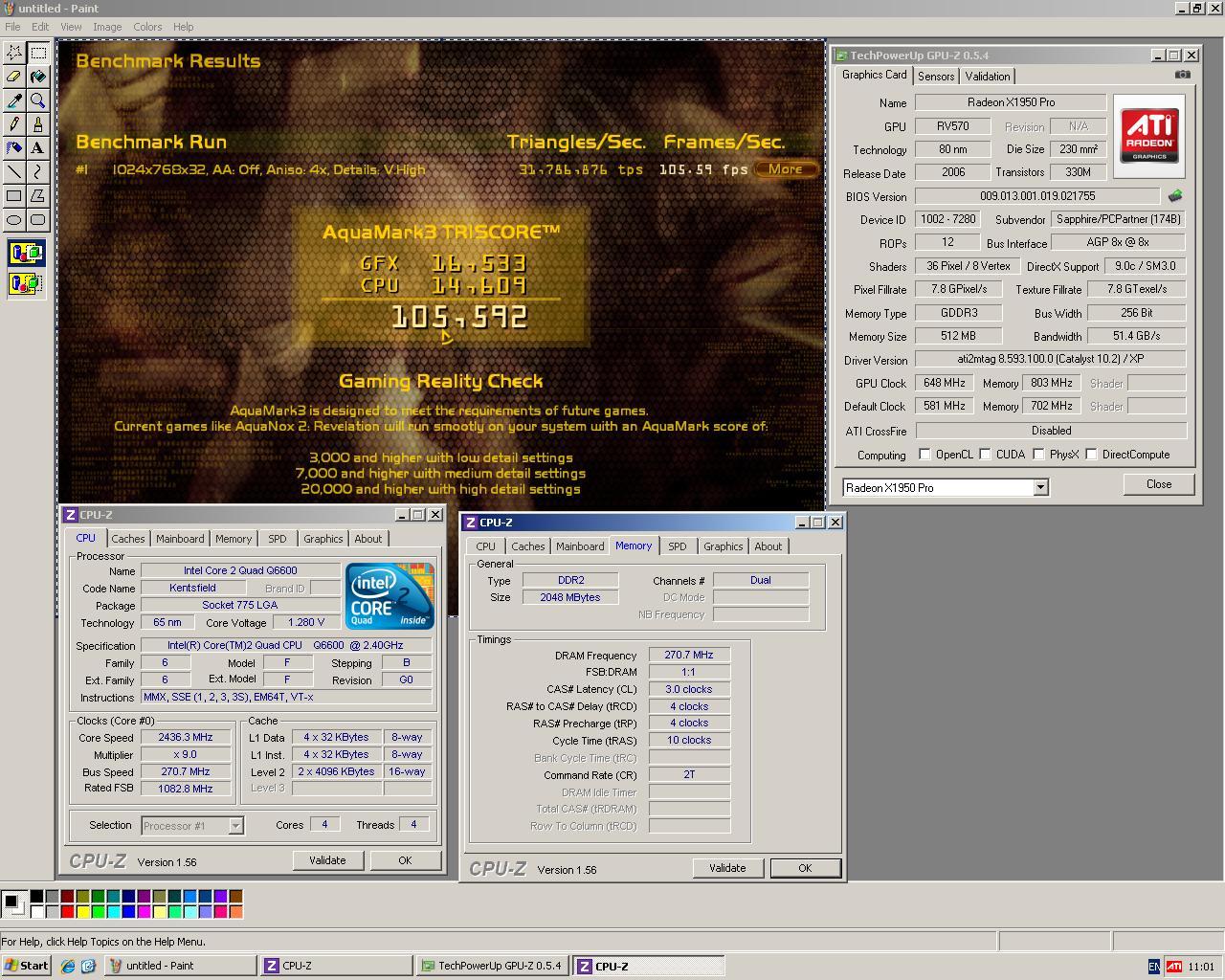Image resolution: width=1225 pixels, height=980 pixels.
Task: Select the Curve tool
Action: [38, 172]
